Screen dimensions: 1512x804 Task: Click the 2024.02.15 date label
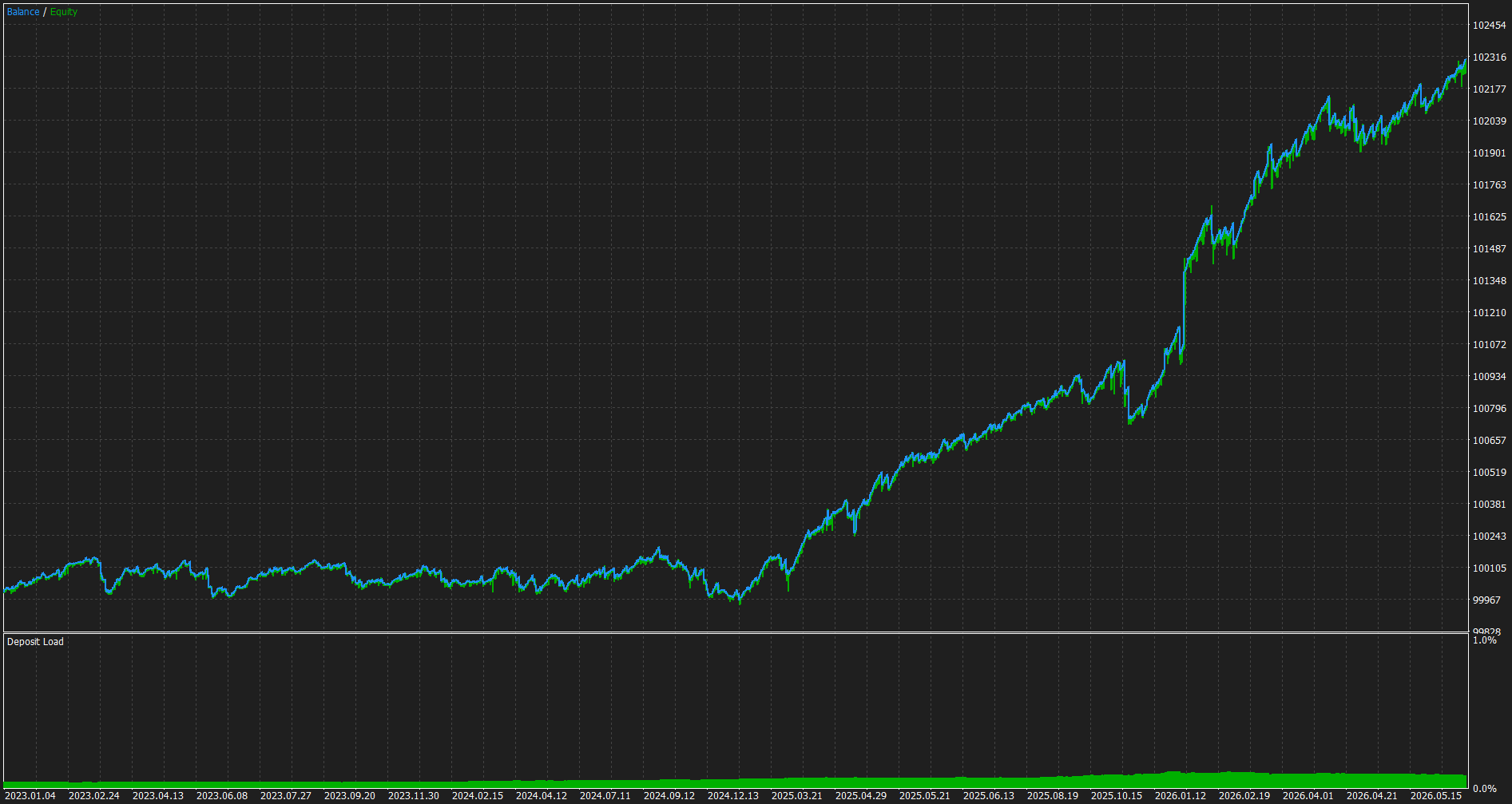coord(478,796)
